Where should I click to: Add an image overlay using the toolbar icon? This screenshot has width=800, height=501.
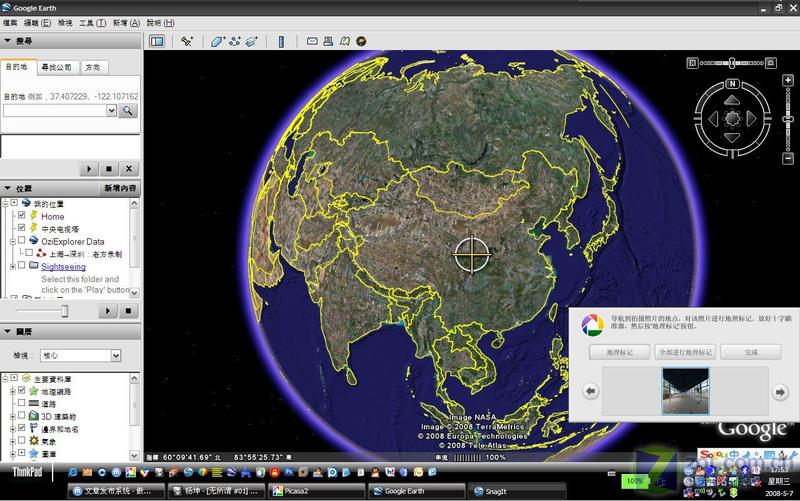tap(252, 41)
